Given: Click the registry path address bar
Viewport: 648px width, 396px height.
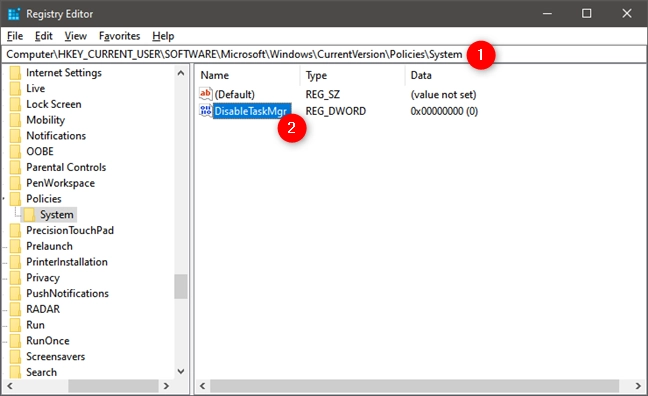Looking at the screenshot, I should point(324,55).
